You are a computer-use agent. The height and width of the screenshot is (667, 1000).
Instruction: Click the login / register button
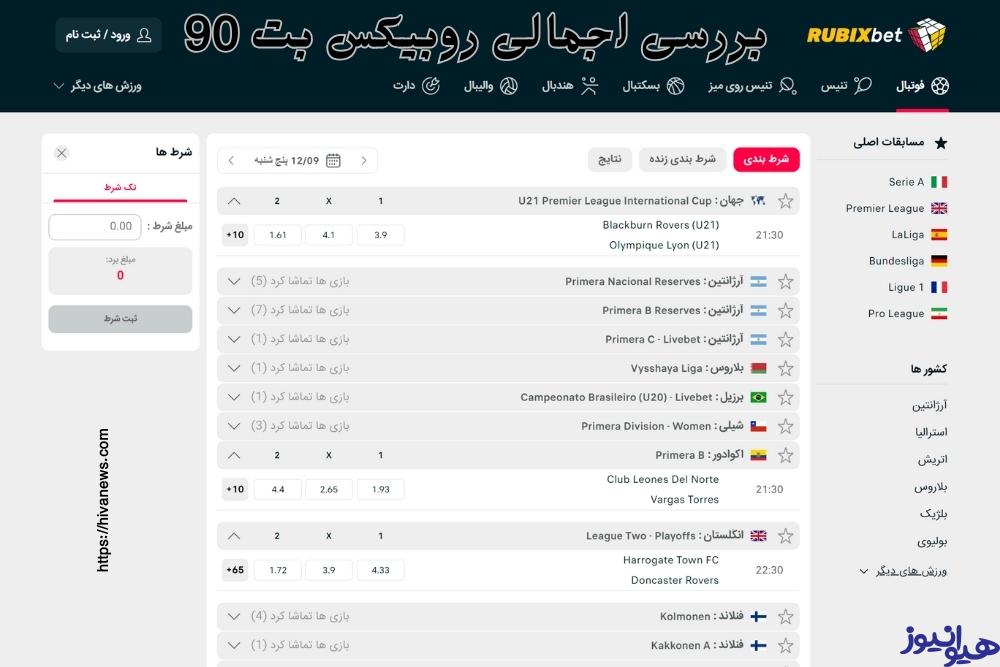107,34
